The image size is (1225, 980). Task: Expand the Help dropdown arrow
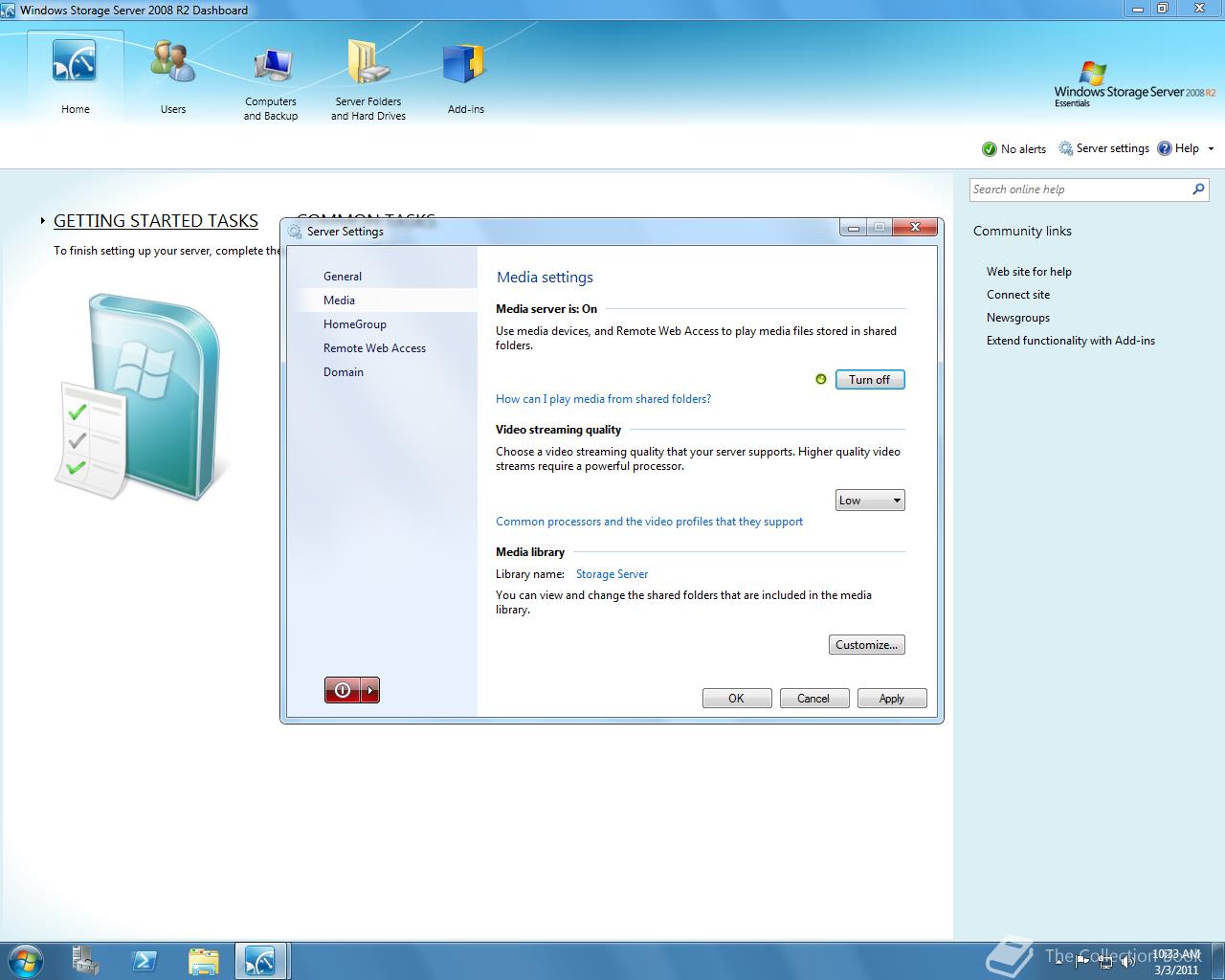(x=1211, y=148)
